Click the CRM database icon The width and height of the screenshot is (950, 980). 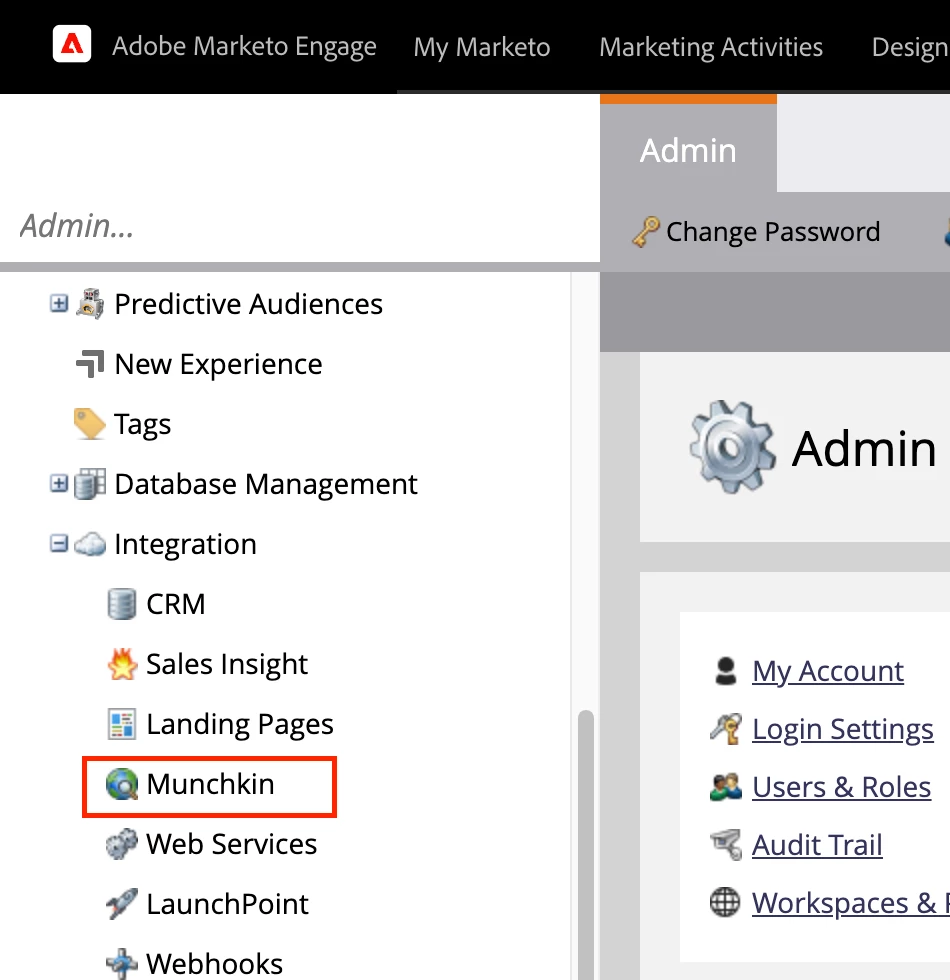(x=122, y=604)
